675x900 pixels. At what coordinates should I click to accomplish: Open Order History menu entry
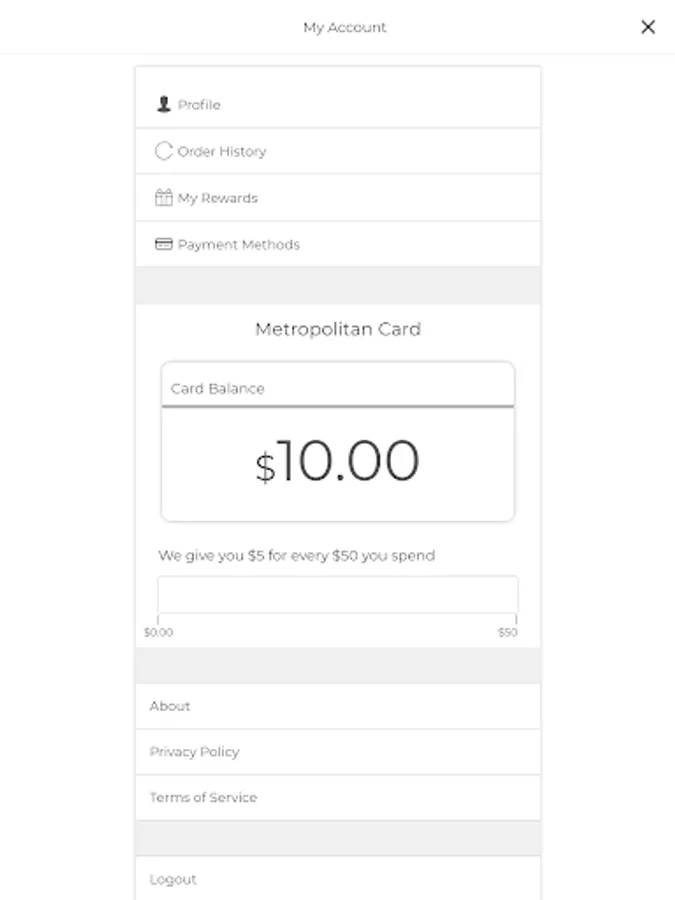pos(222,151)
